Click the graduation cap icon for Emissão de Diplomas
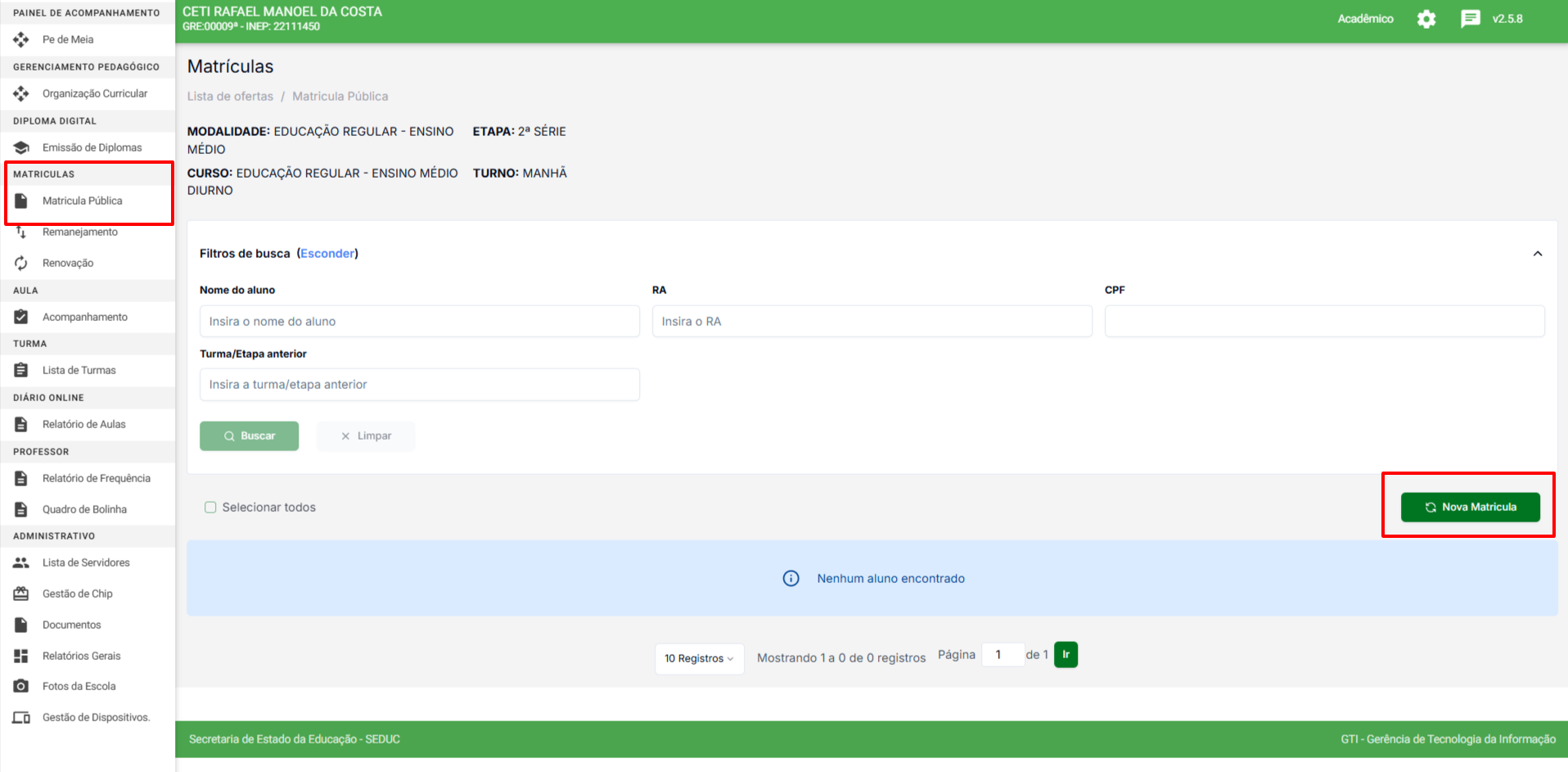Image resolution: width=1568 pixels, height=772 pixels. pyautogui.click(x=21, y=147)
